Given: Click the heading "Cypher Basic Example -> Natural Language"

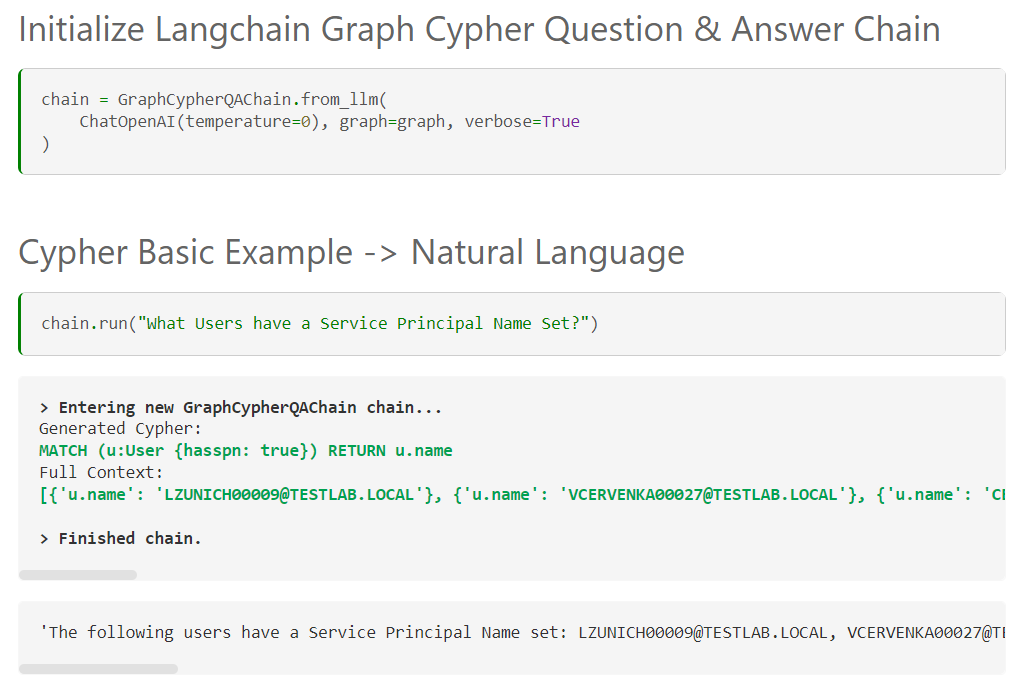Looking at the screenshot, I should pyautogui.click(x=352, y=253).
